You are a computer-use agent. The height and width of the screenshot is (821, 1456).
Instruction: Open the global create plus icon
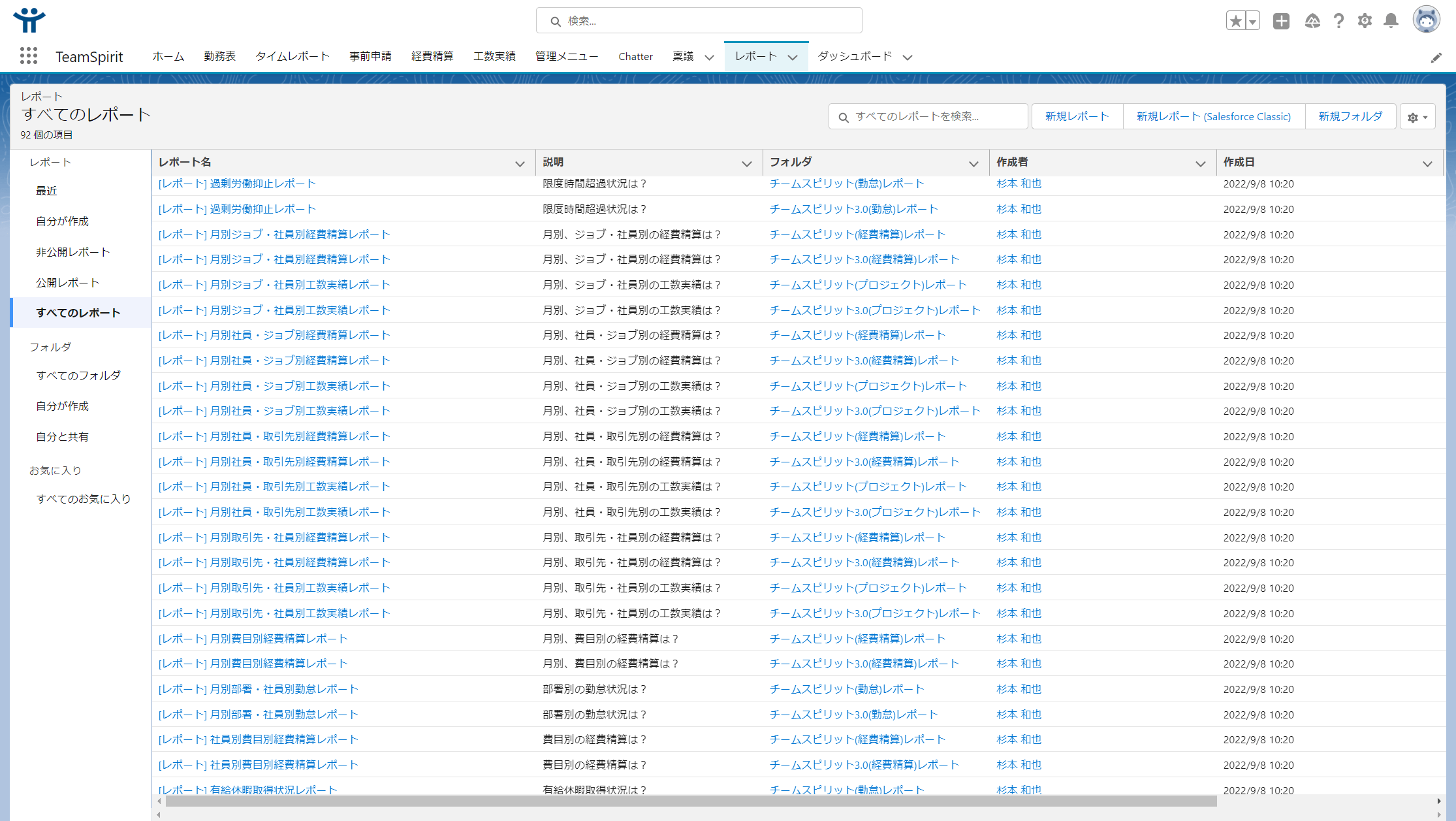1281,21
